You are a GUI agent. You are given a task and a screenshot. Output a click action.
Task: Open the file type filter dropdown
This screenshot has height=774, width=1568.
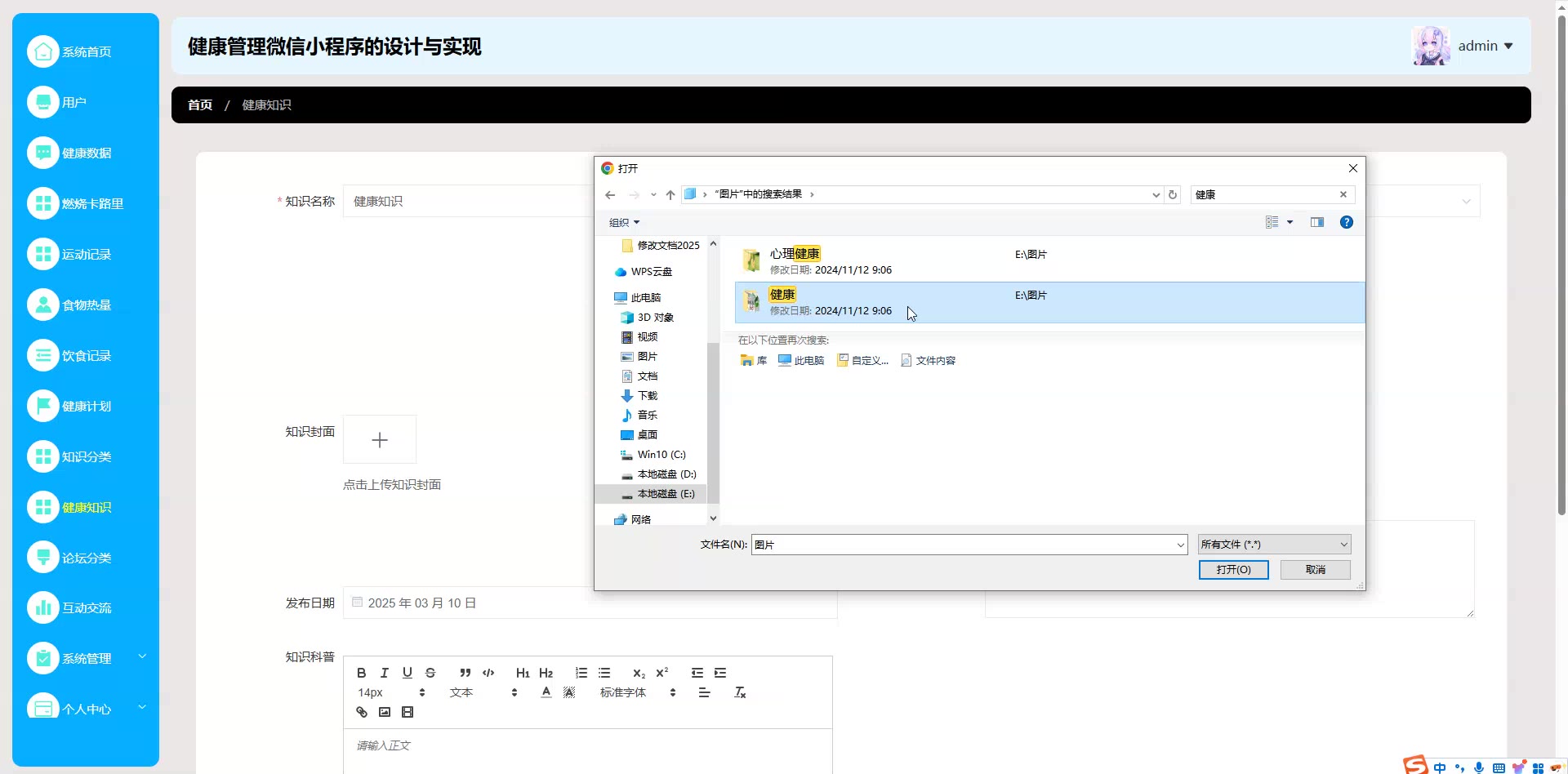point(1274,544)
